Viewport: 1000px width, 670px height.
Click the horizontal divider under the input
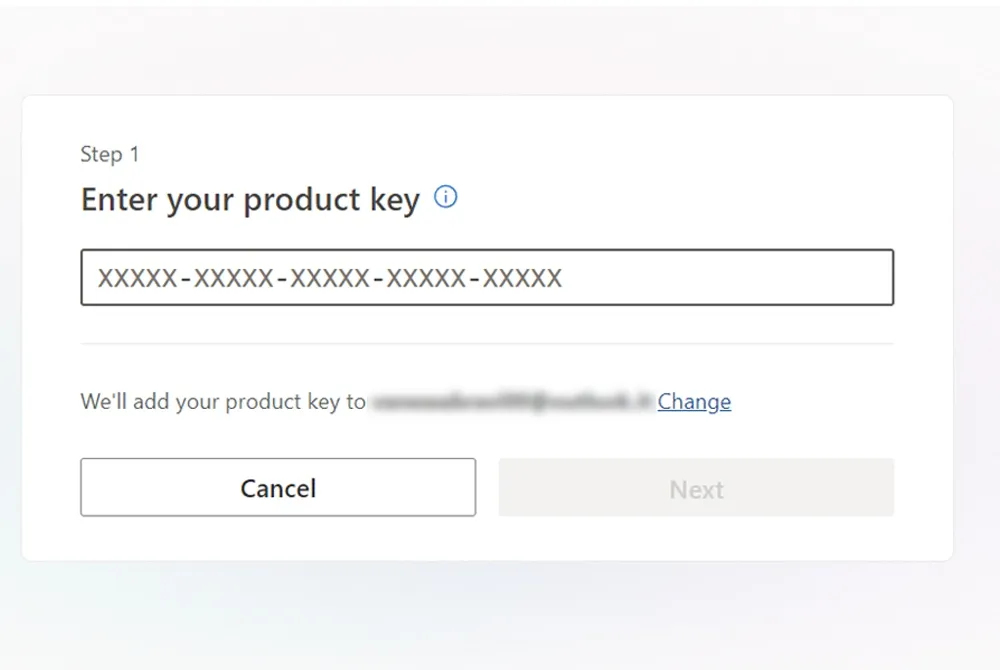tap(487, 343)
